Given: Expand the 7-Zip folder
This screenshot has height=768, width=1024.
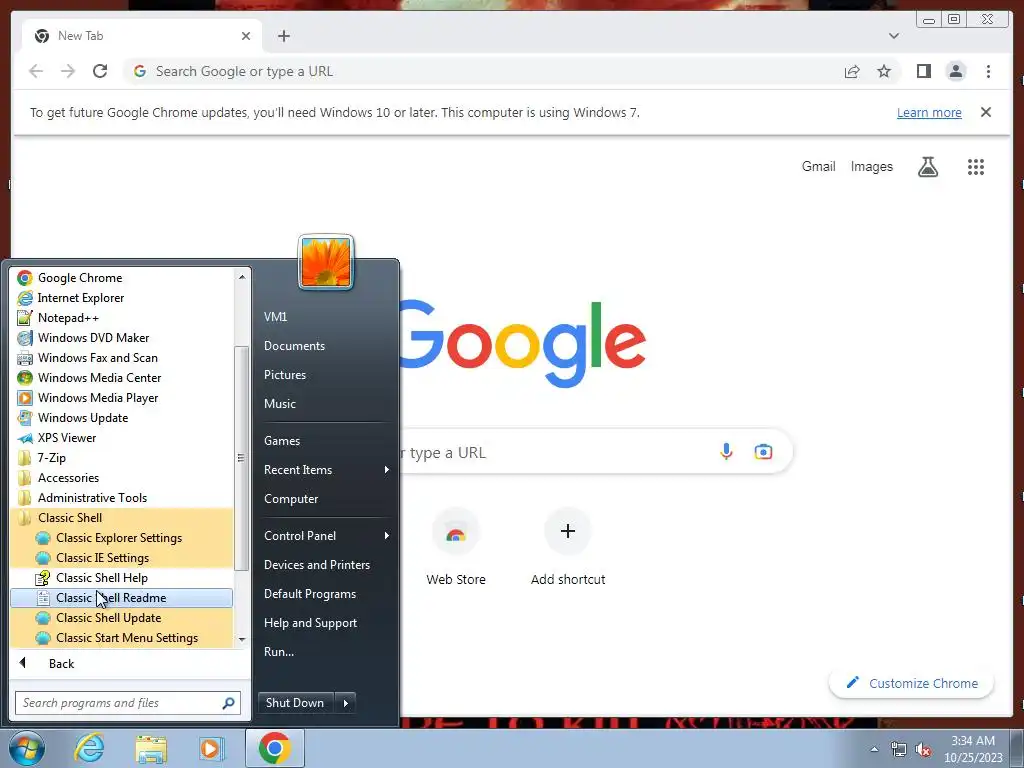Looking at the screenshot, I should click(x=121, y=458).
